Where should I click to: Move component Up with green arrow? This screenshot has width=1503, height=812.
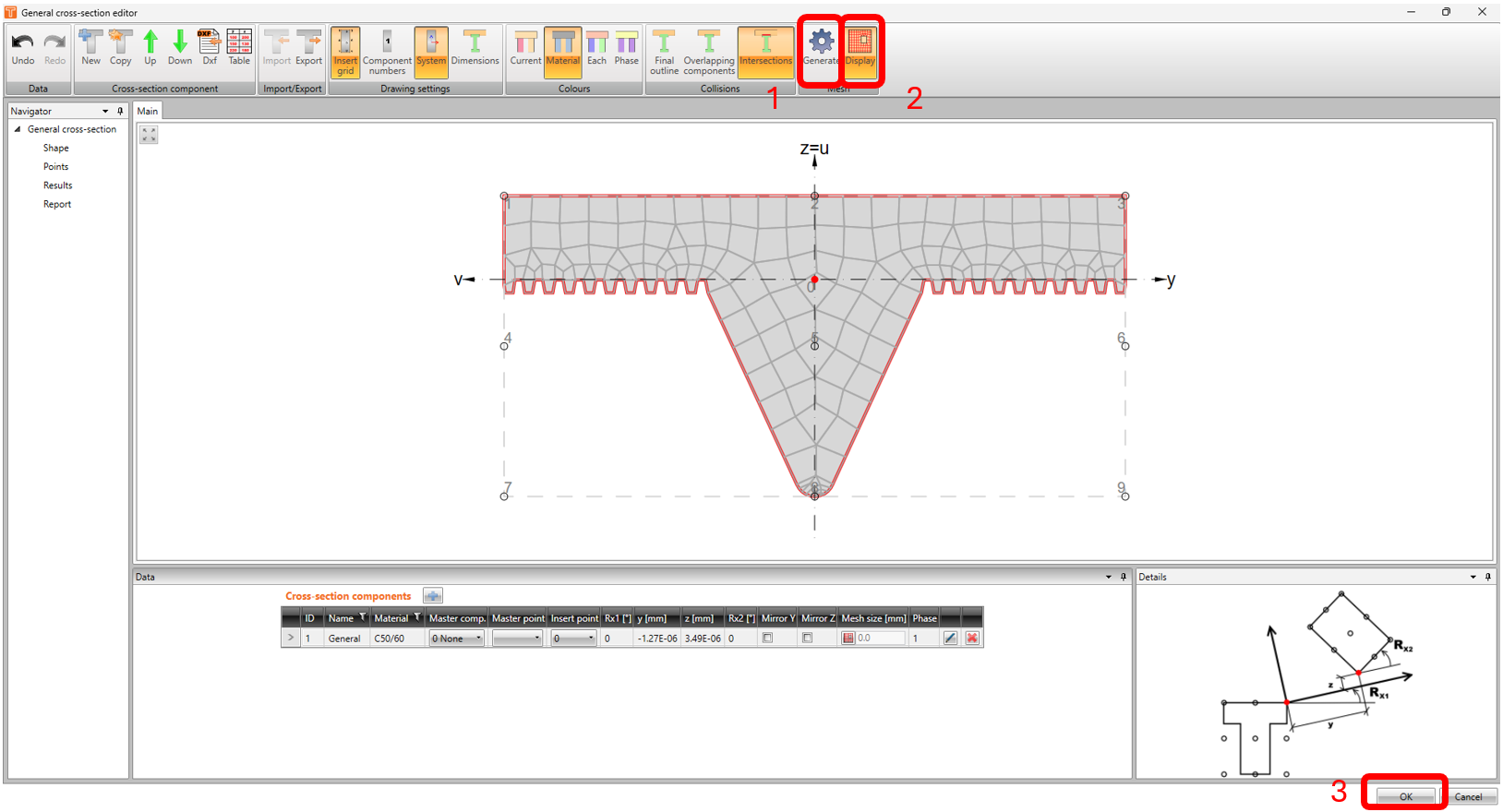click(x=150, y=46)
